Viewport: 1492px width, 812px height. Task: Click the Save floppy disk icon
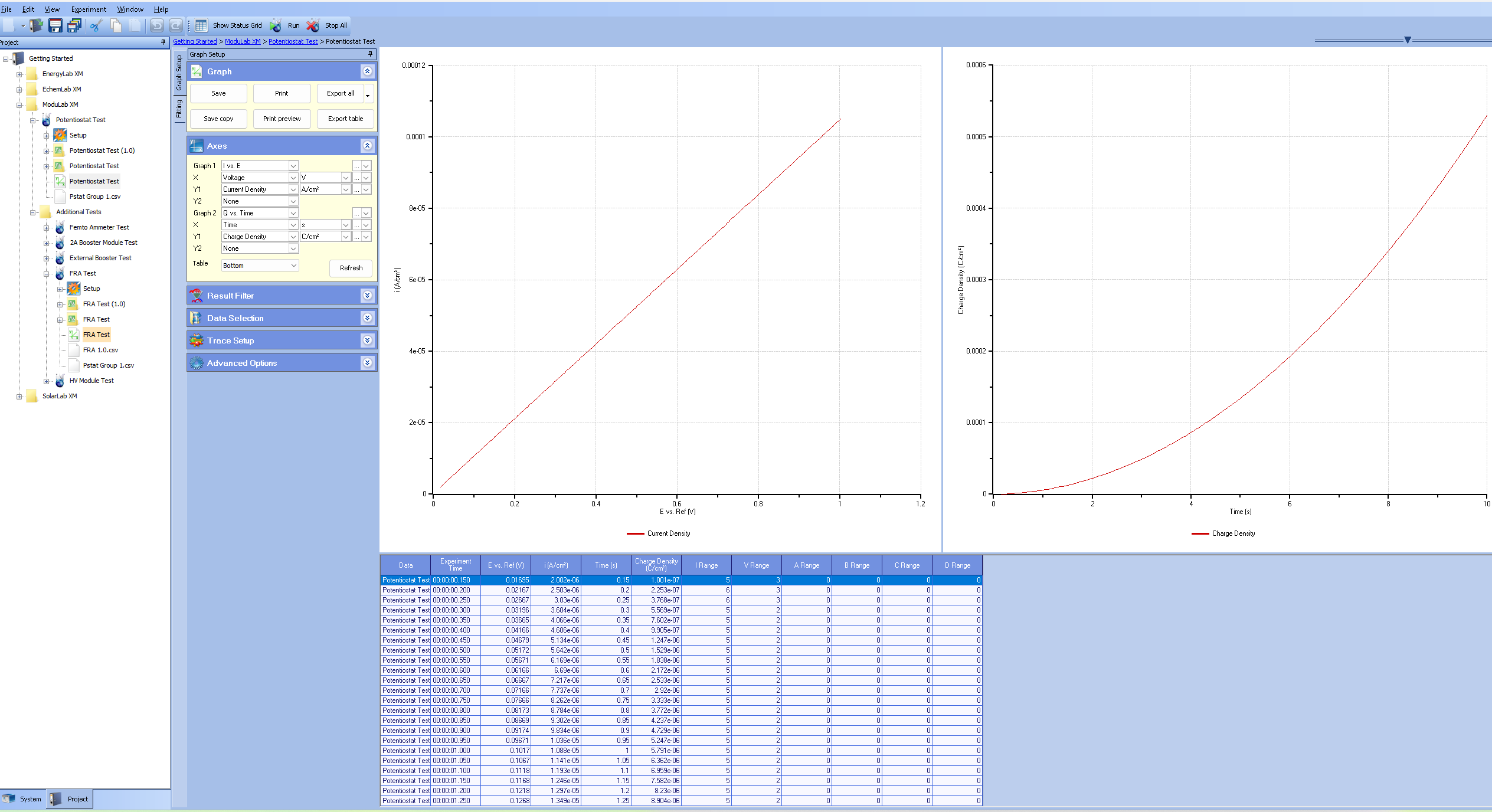pos(55,25)
